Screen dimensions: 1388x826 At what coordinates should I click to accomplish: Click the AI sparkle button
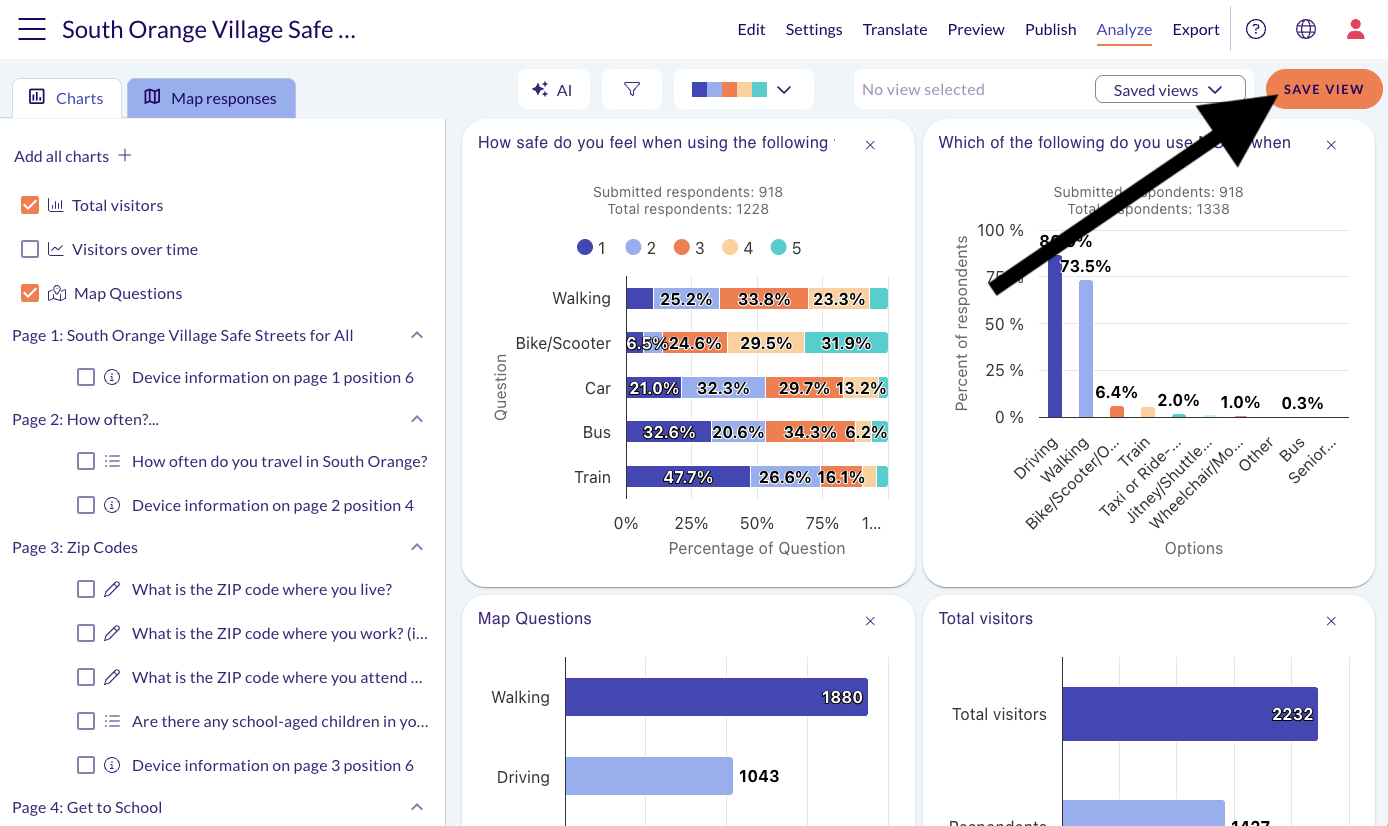coord(553,89)
